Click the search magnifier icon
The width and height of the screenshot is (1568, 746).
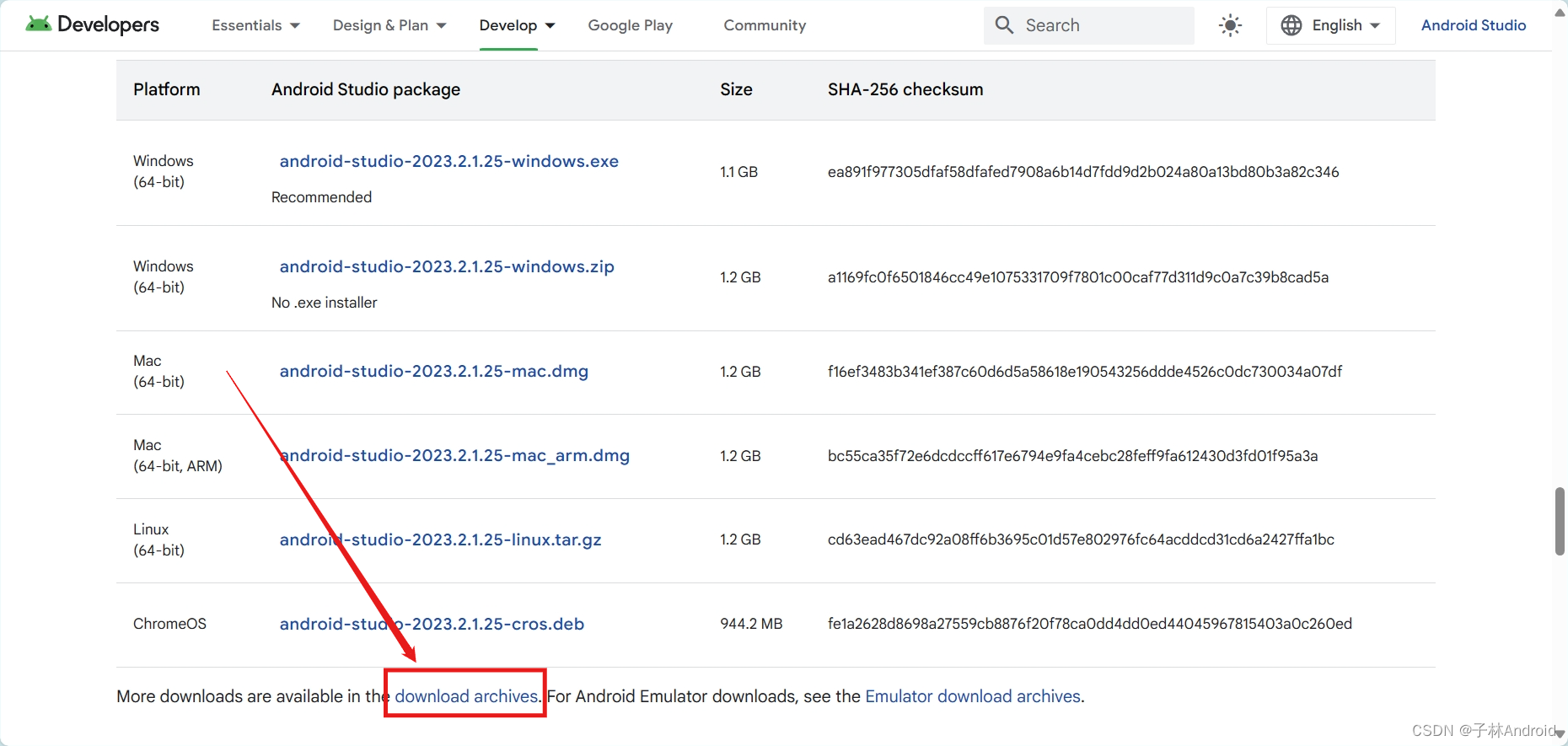pyautogui.click(x=1004, y=25)
